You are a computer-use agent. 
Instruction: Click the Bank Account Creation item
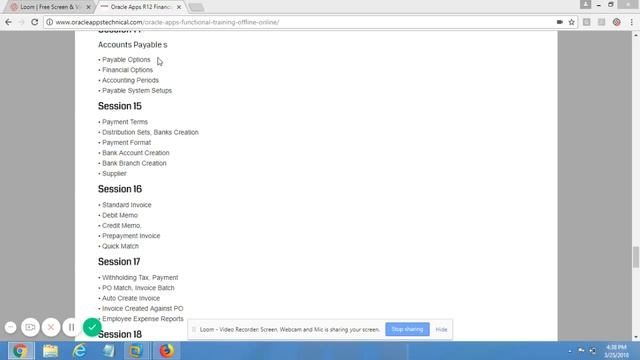[136, 153]
